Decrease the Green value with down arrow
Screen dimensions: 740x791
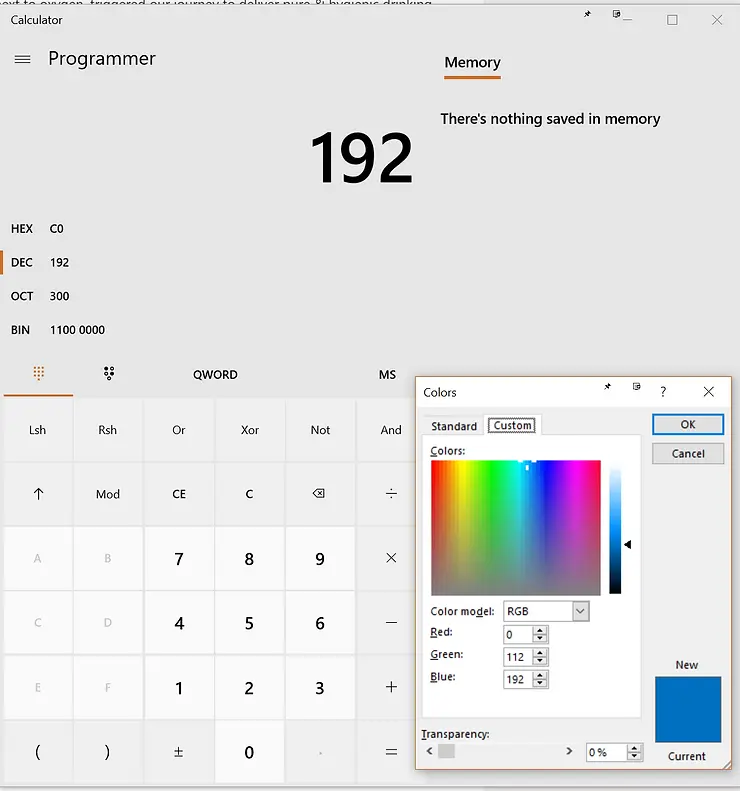pyautogui.click(x=540, y=661)
